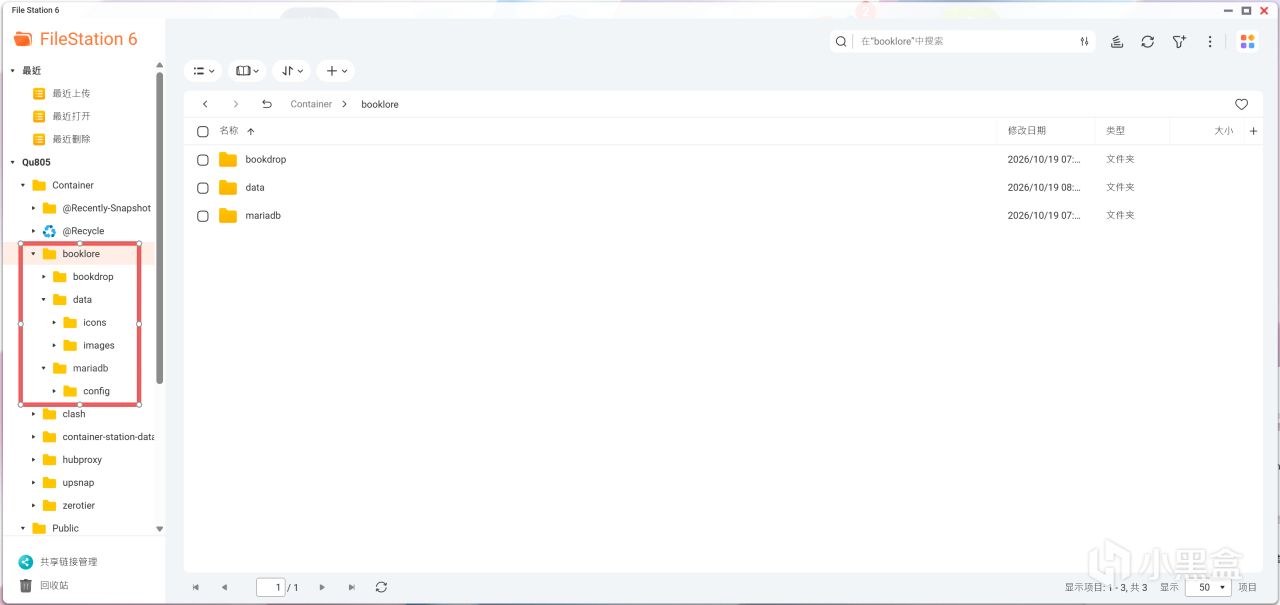Go up to the parent folder

[x=266, y=104]
